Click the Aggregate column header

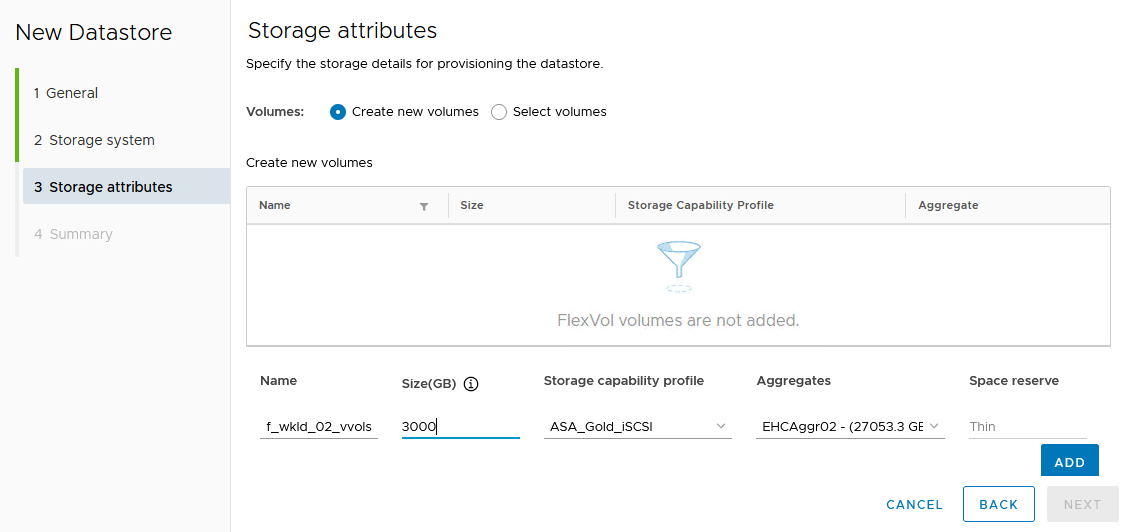click(948, 205)
